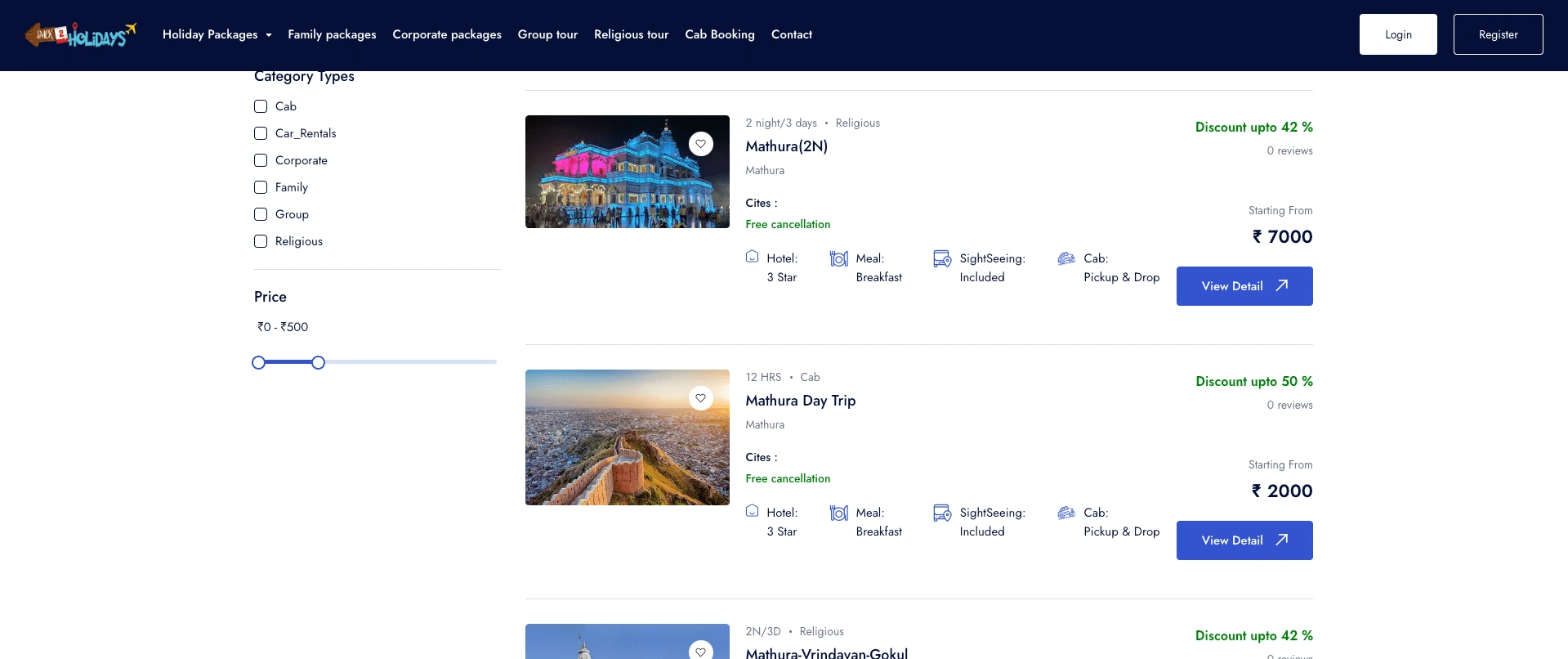Screen dimensions: 1568x659
Task: Check the Cab category checkbox
Action: click(261, 106)
